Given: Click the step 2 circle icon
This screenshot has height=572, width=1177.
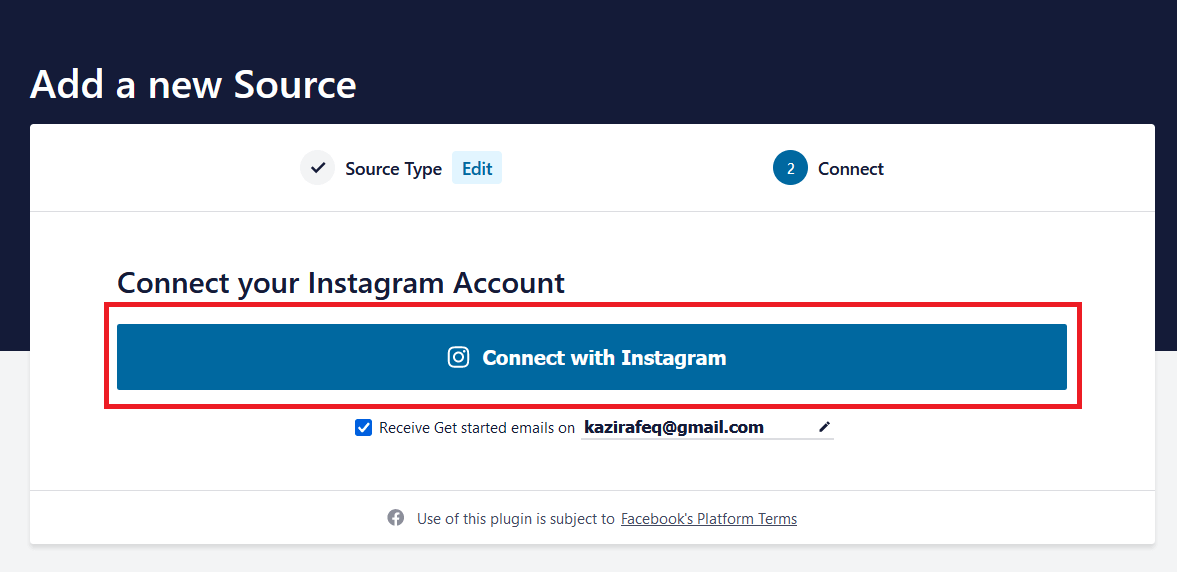Looking at the screenshot, I should [790, 168].
